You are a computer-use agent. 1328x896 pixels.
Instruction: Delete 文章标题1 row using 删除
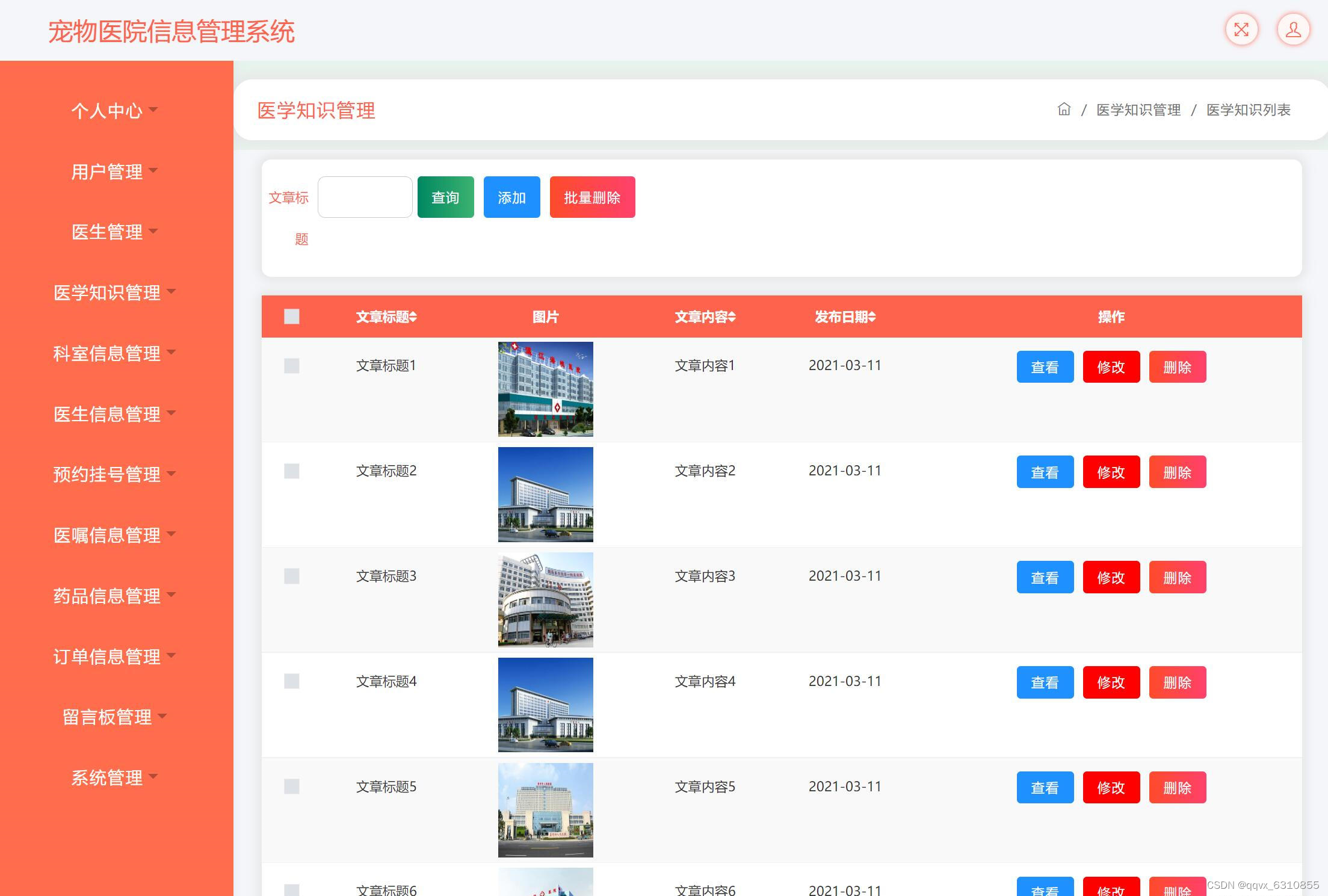1178,366
